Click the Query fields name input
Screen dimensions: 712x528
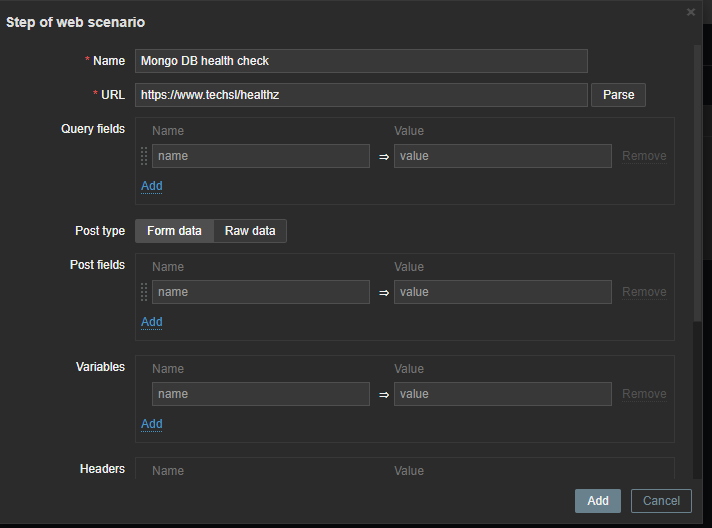tap(260, 156)
